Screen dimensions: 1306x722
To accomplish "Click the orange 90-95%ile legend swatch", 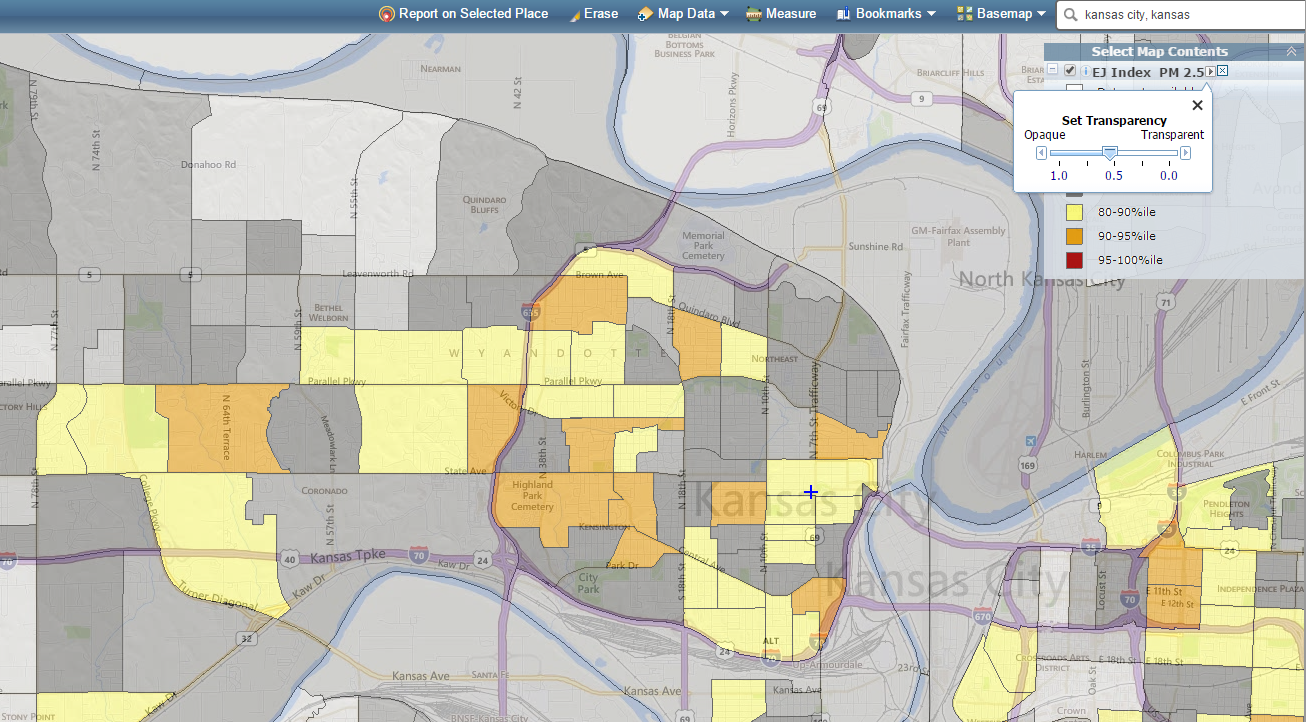I will coord(1075,236).
